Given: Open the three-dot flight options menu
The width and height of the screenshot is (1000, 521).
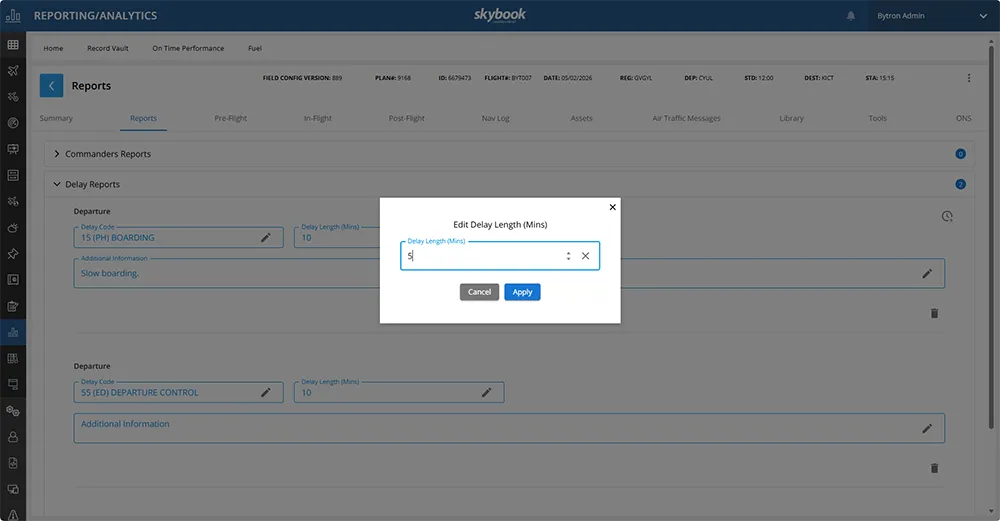Looking at the screenshot, I should click(968, 78).
